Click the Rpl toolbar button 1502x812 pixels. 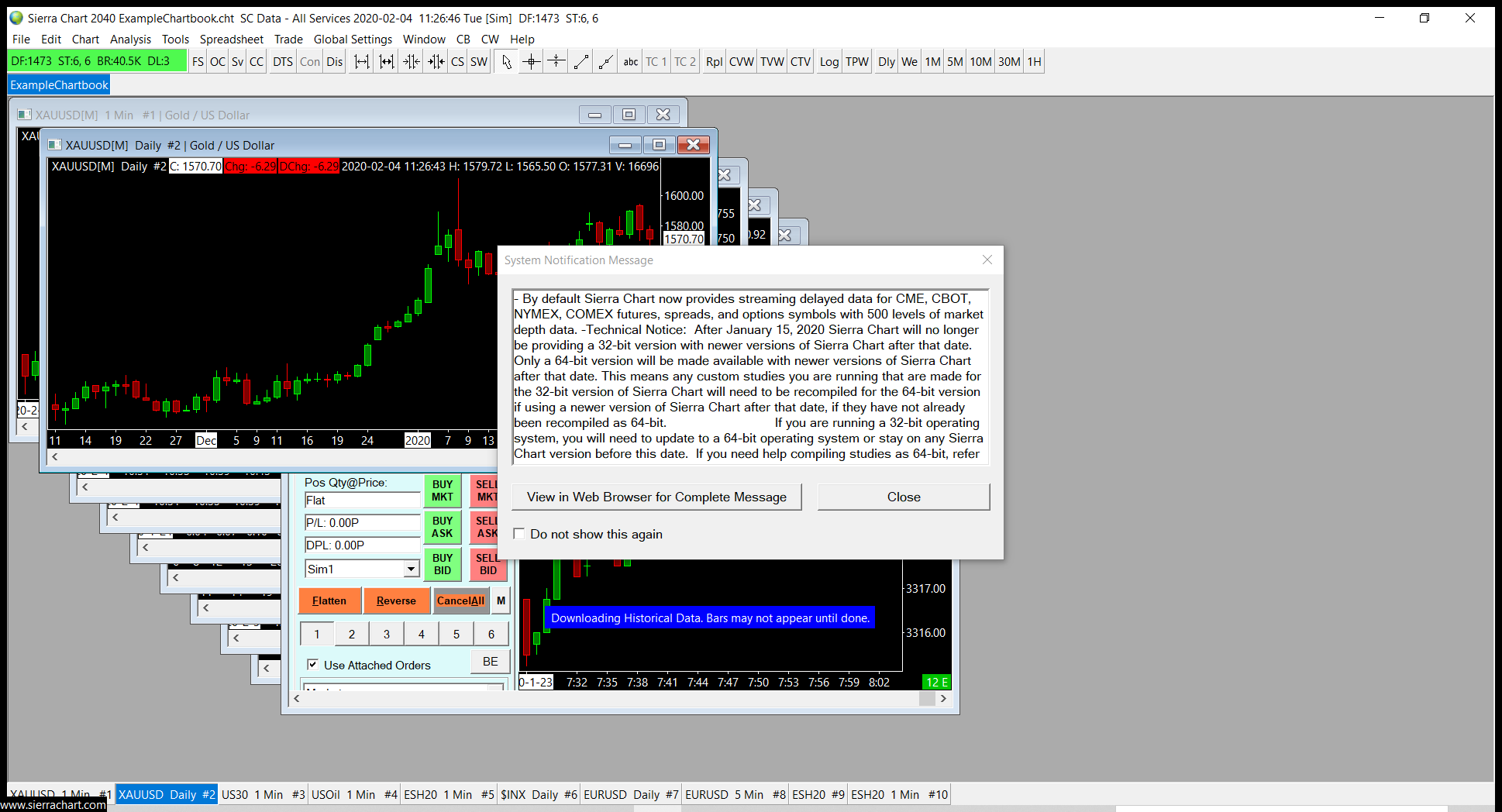(715, 62)
